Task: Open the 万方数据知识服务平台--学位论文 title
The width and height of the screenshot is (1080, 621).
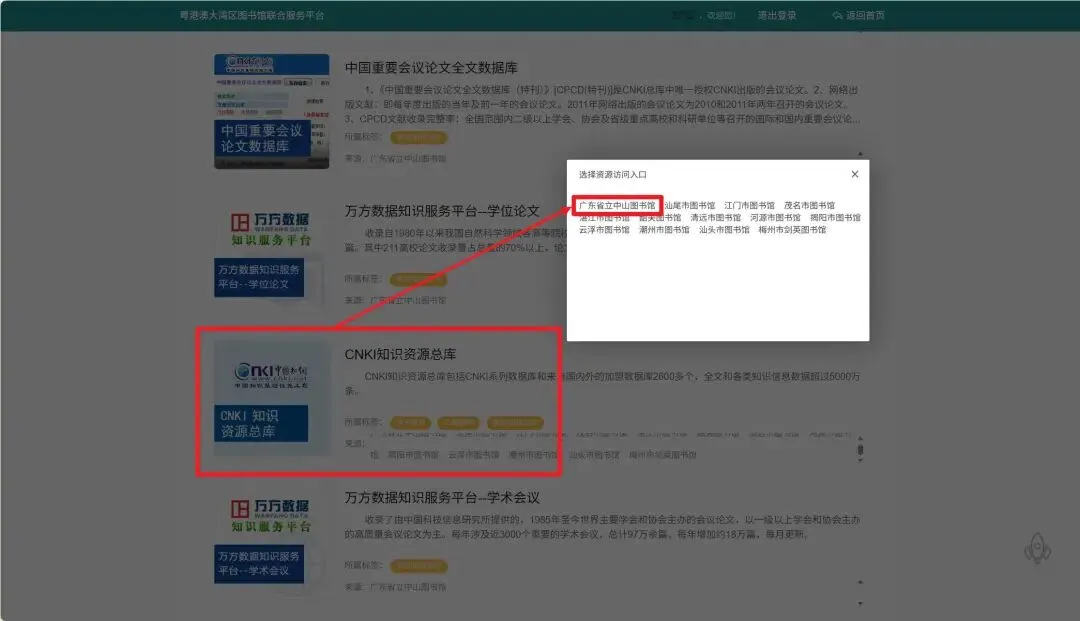Action: pos(442,211)
